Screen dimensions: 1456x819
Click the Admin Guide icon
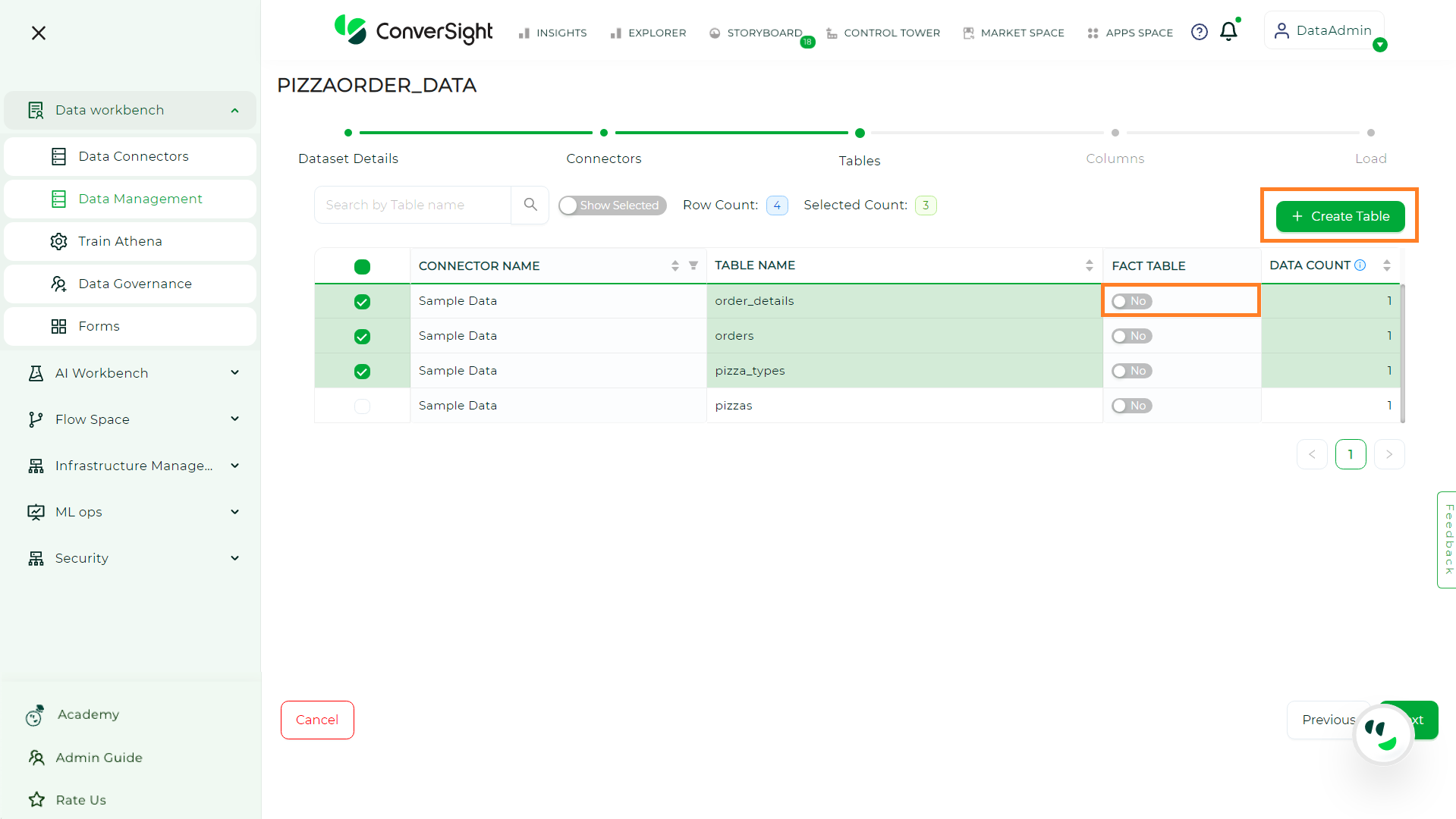pyautogui.click(x=36, y=757)
